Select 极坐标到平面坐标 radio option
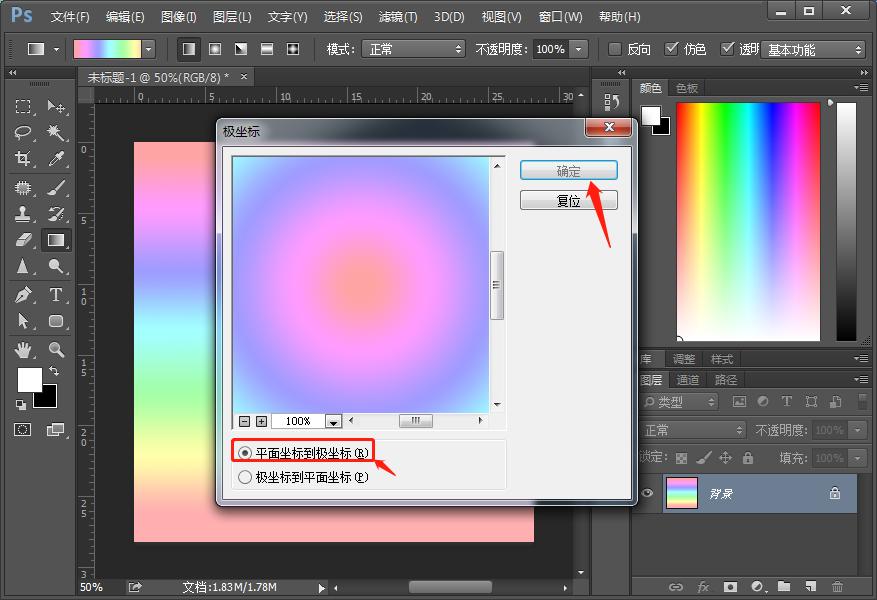 pos(245,477)
